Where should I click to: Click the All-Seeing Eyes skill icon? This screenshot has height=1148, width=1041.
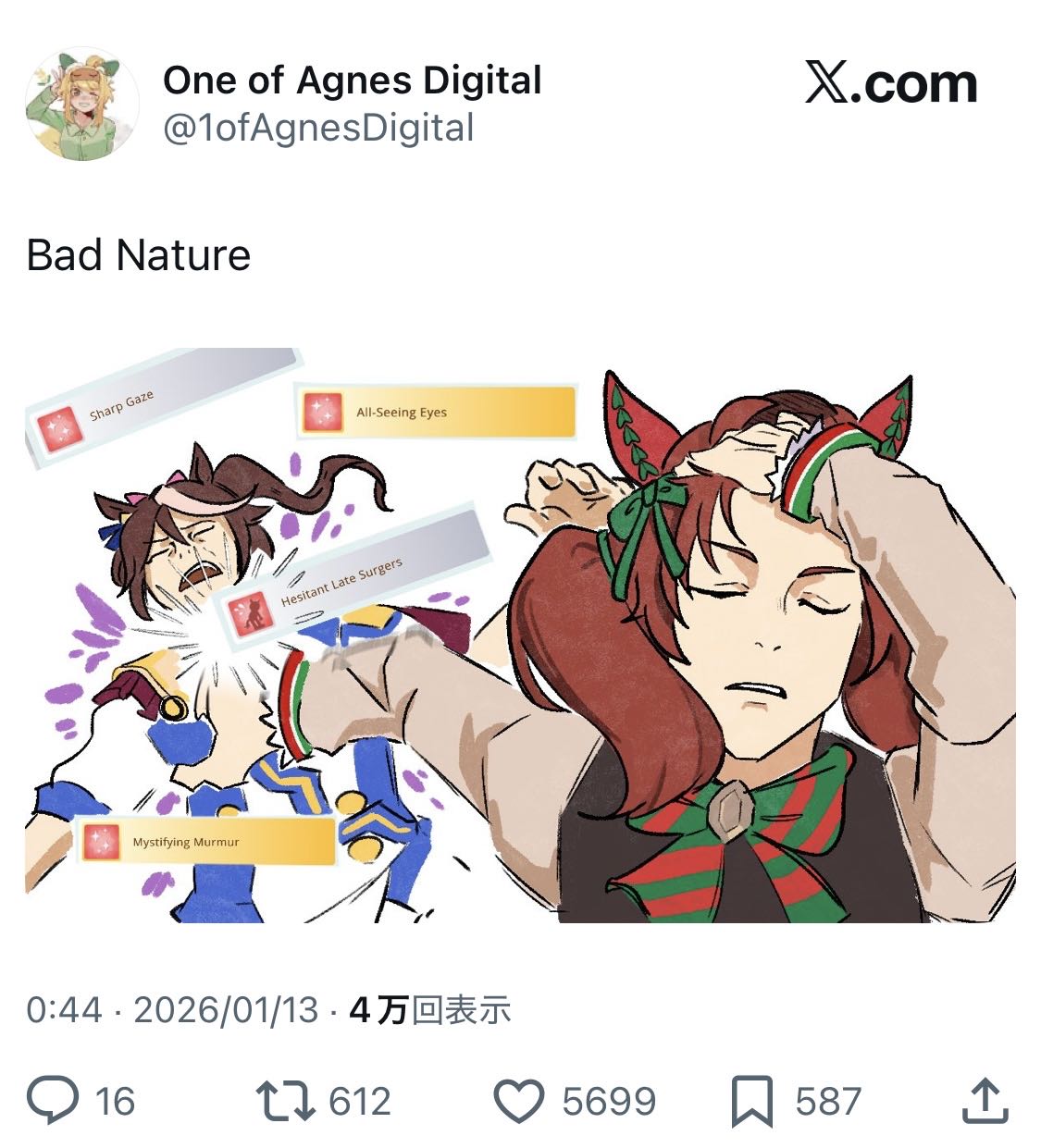click(323, 412)
